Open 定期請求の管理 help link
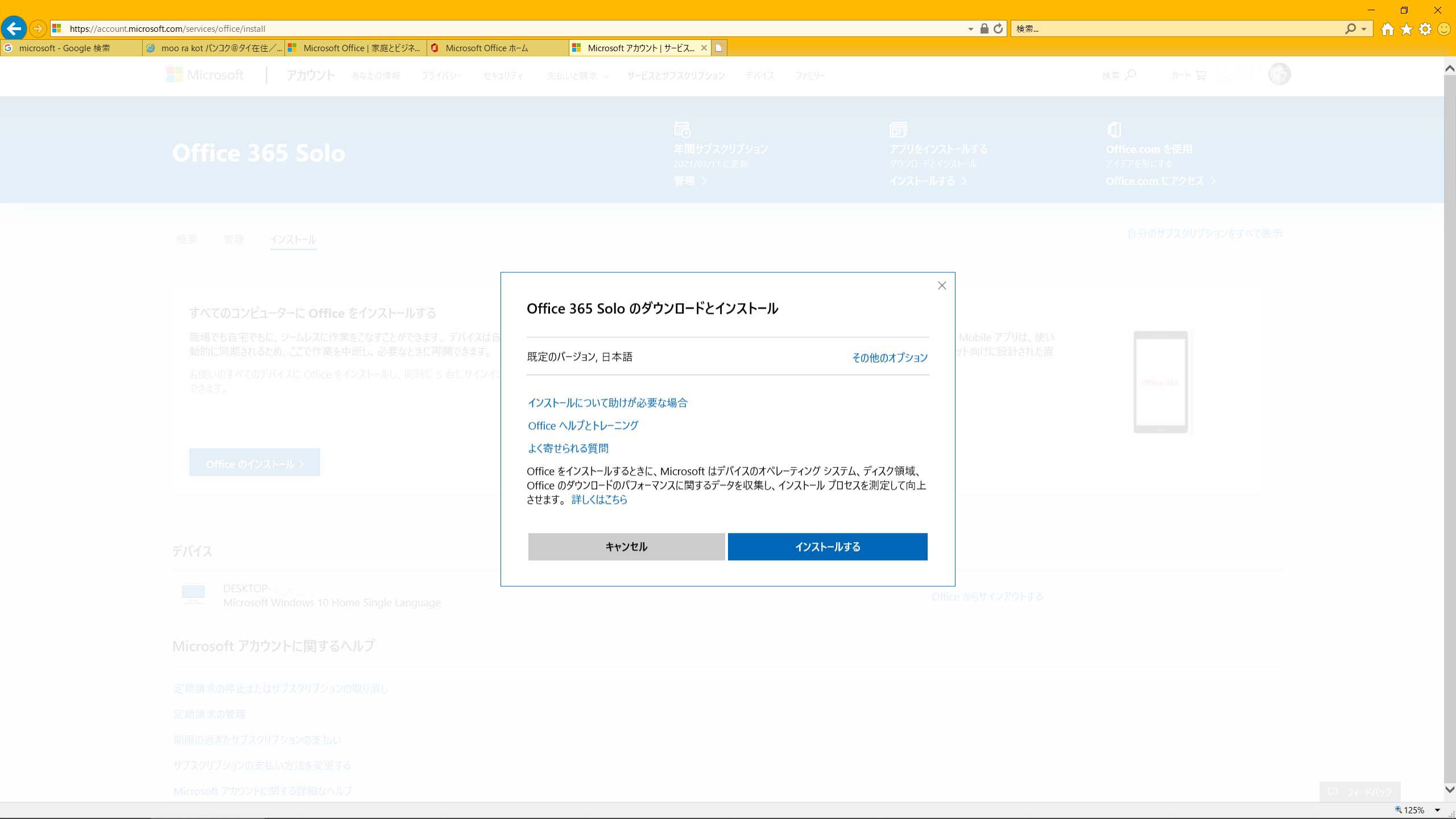This screenshot has width=1456, height=819. [209, 714]
